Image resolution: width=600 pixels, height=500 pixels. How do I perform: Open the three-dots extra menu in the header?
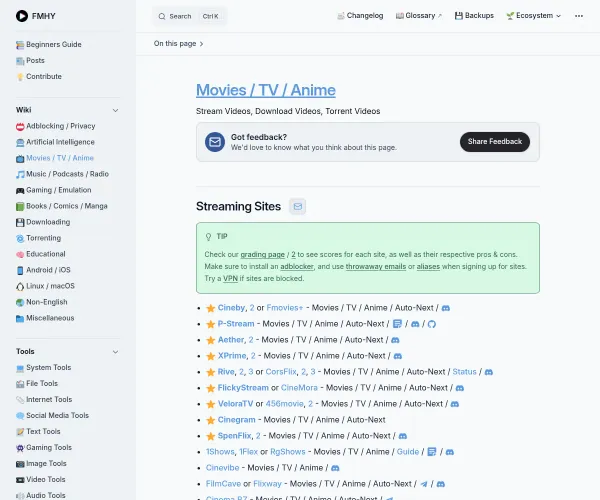[x=579, y=16]
